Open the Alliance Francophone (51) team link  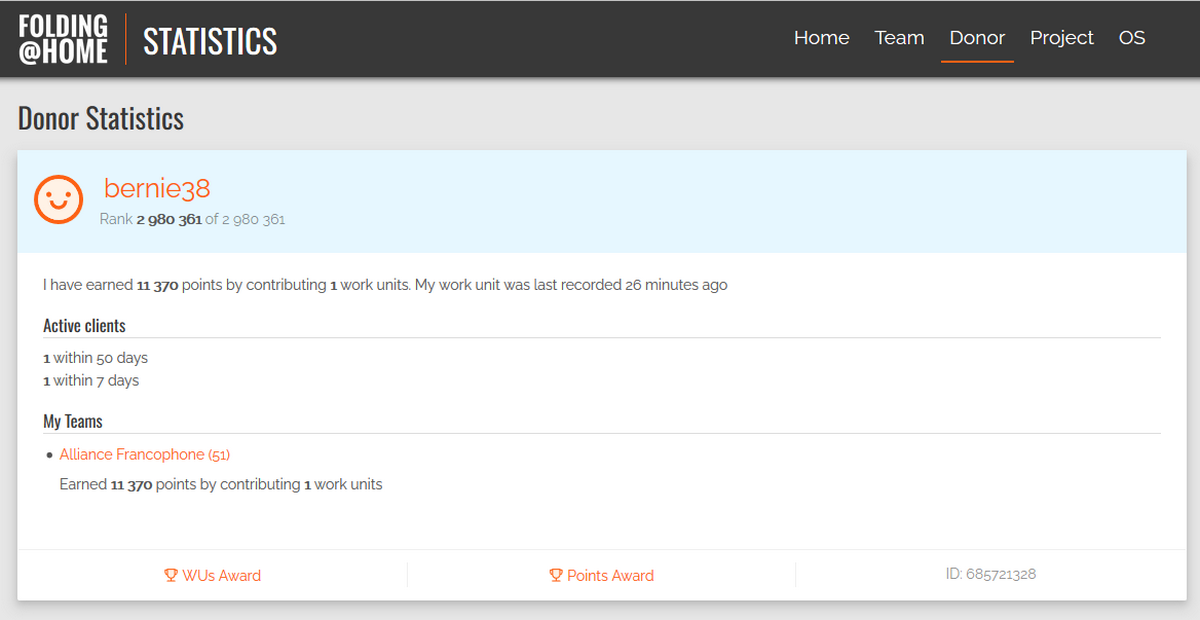tap(145, 454)
